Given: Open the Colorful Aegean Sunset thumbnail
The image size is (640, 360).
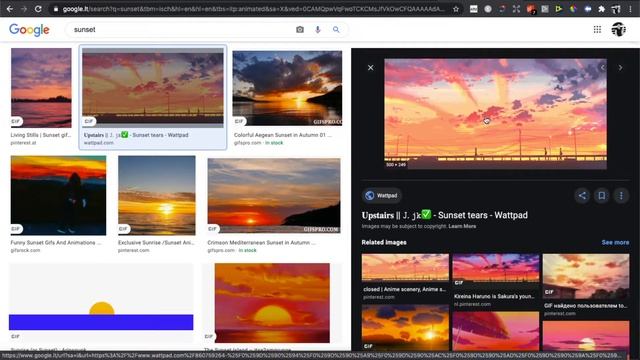Looking at the screenshot, I should (x=287, y=88).
